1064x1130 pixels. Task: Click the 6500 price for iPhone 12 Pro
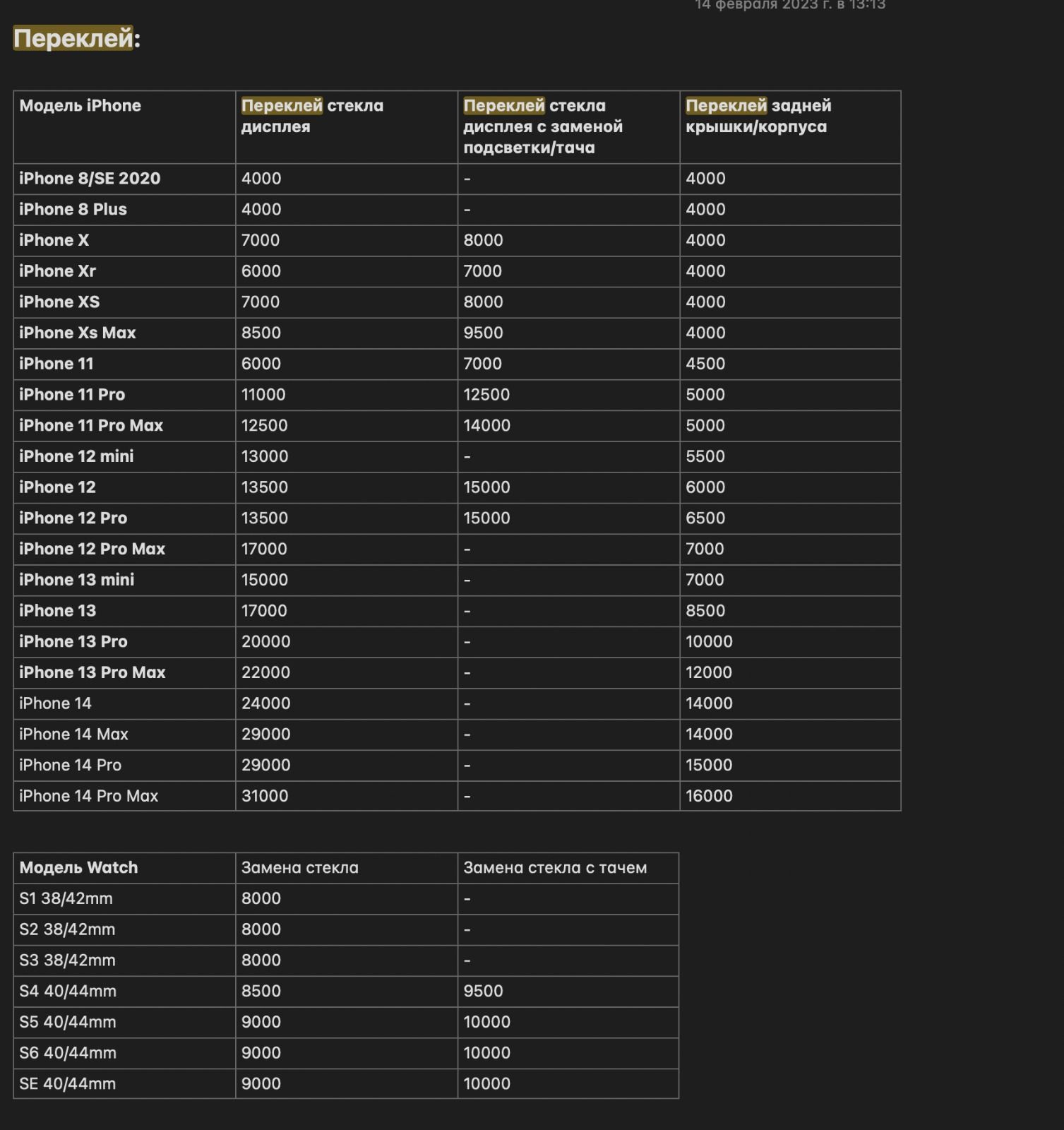point(705,518)
